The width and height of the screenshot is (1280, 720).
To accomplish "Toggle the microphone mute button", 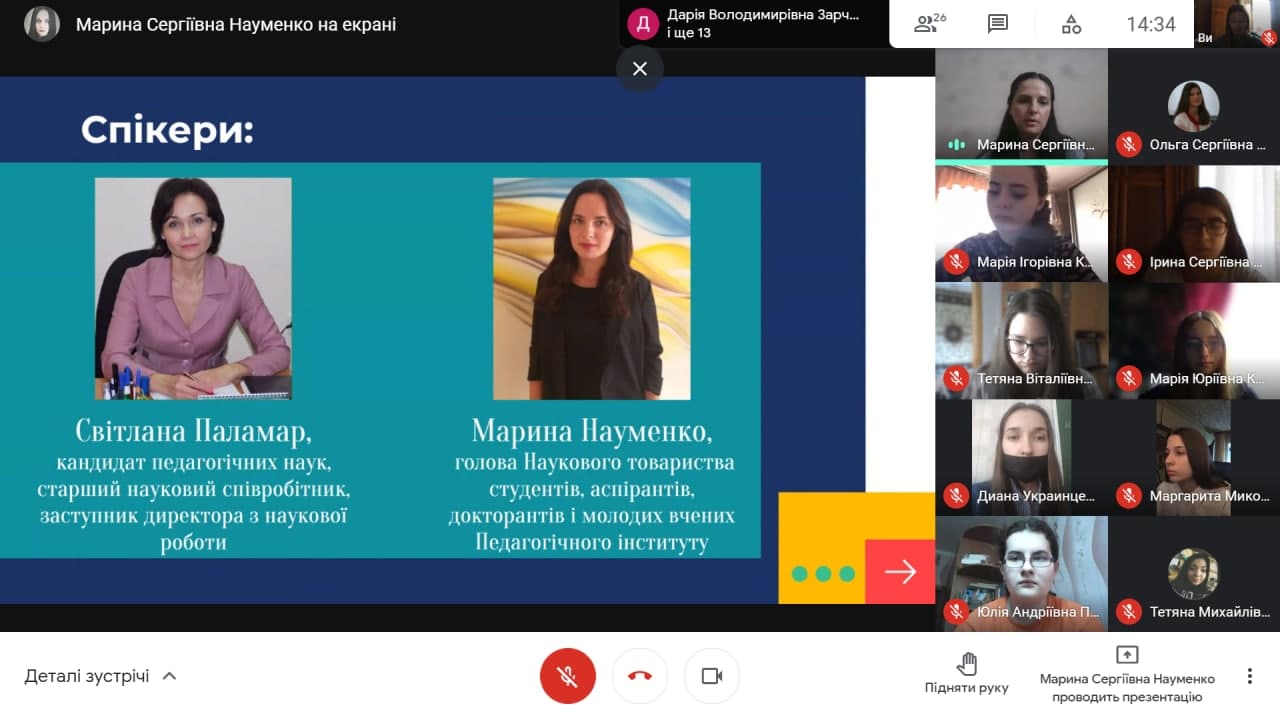I will tap(568, 676).
